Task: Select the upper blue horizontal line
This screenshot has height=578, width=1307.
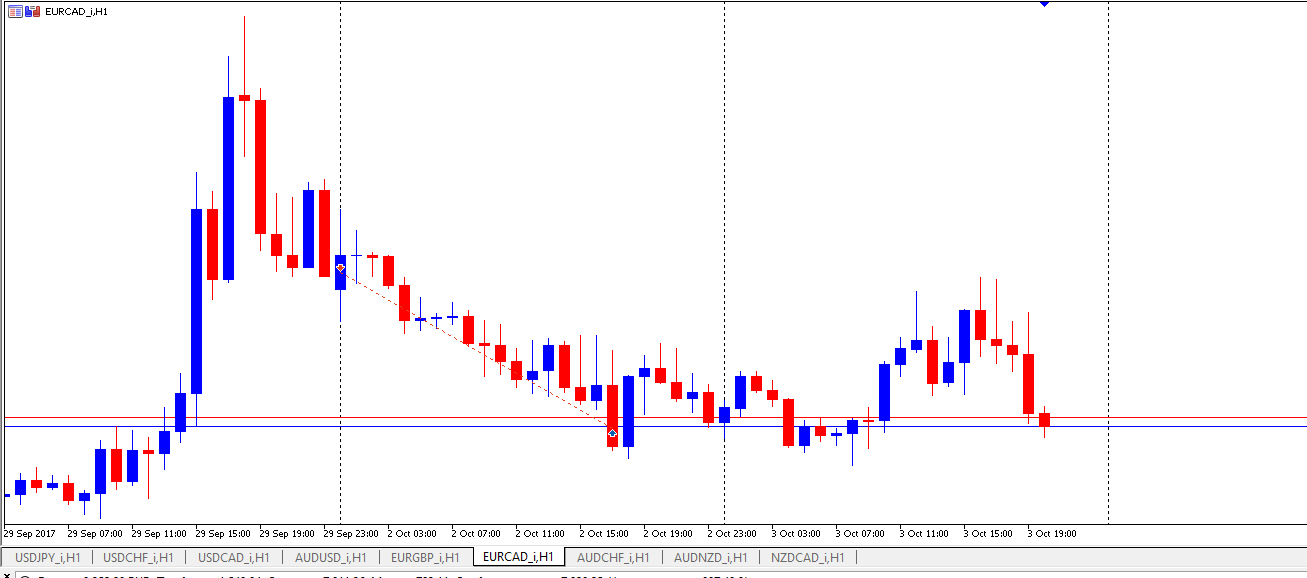Action: coord(655,417)
